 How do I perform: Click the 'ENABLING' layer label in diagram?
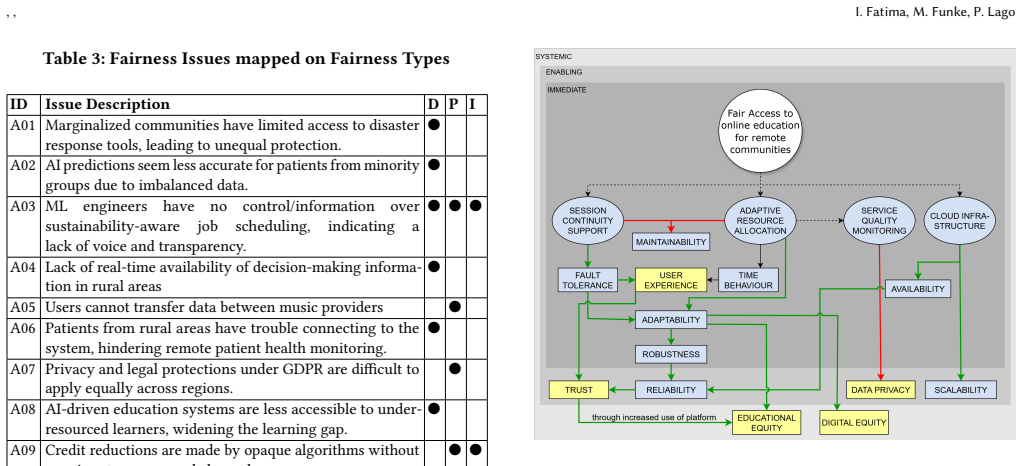click(564, 72)
